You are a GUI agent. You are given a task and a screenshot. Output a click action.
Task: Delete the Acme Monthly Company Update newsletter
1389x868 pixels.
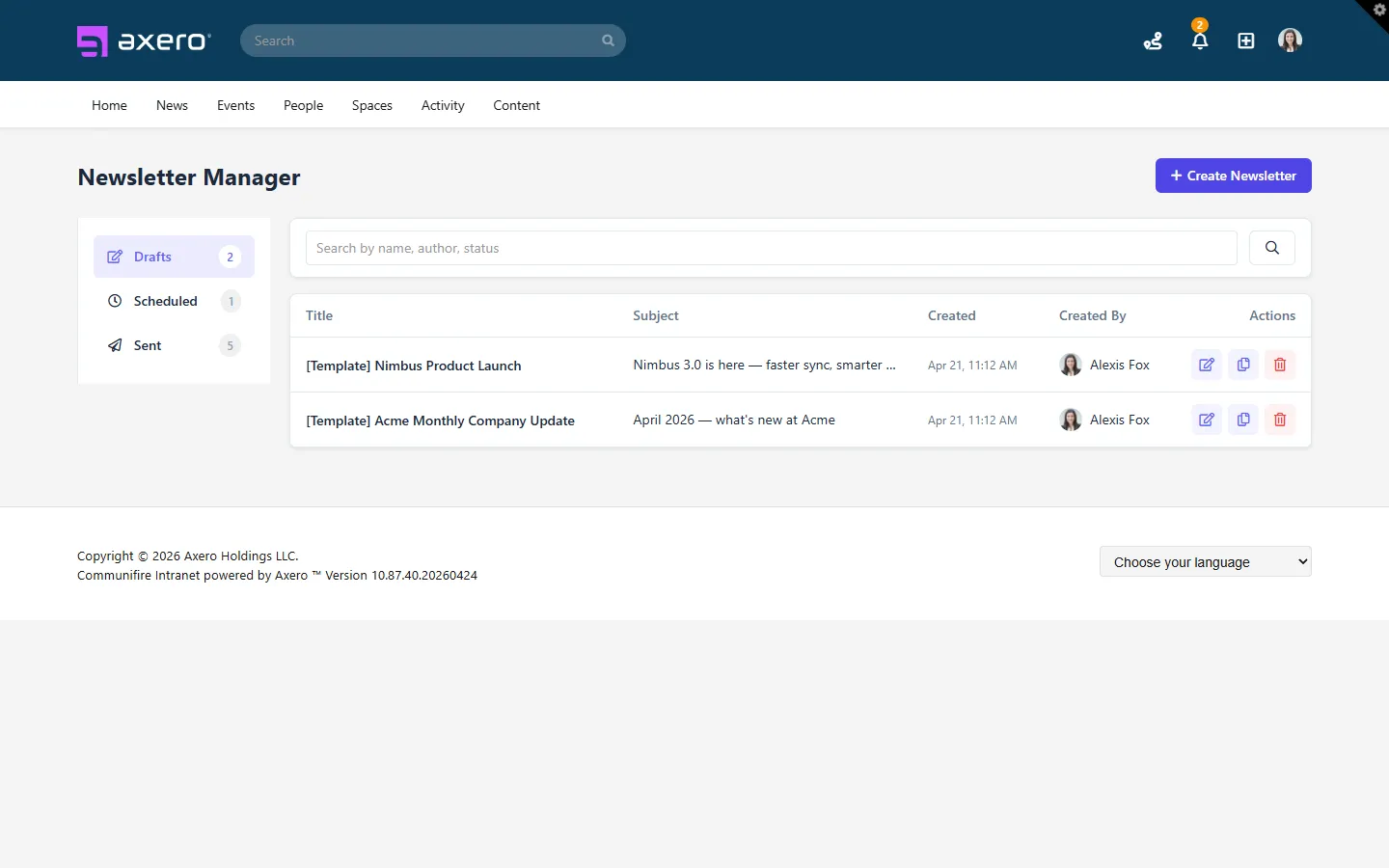pyautogui.click(x=1280, y=420)
